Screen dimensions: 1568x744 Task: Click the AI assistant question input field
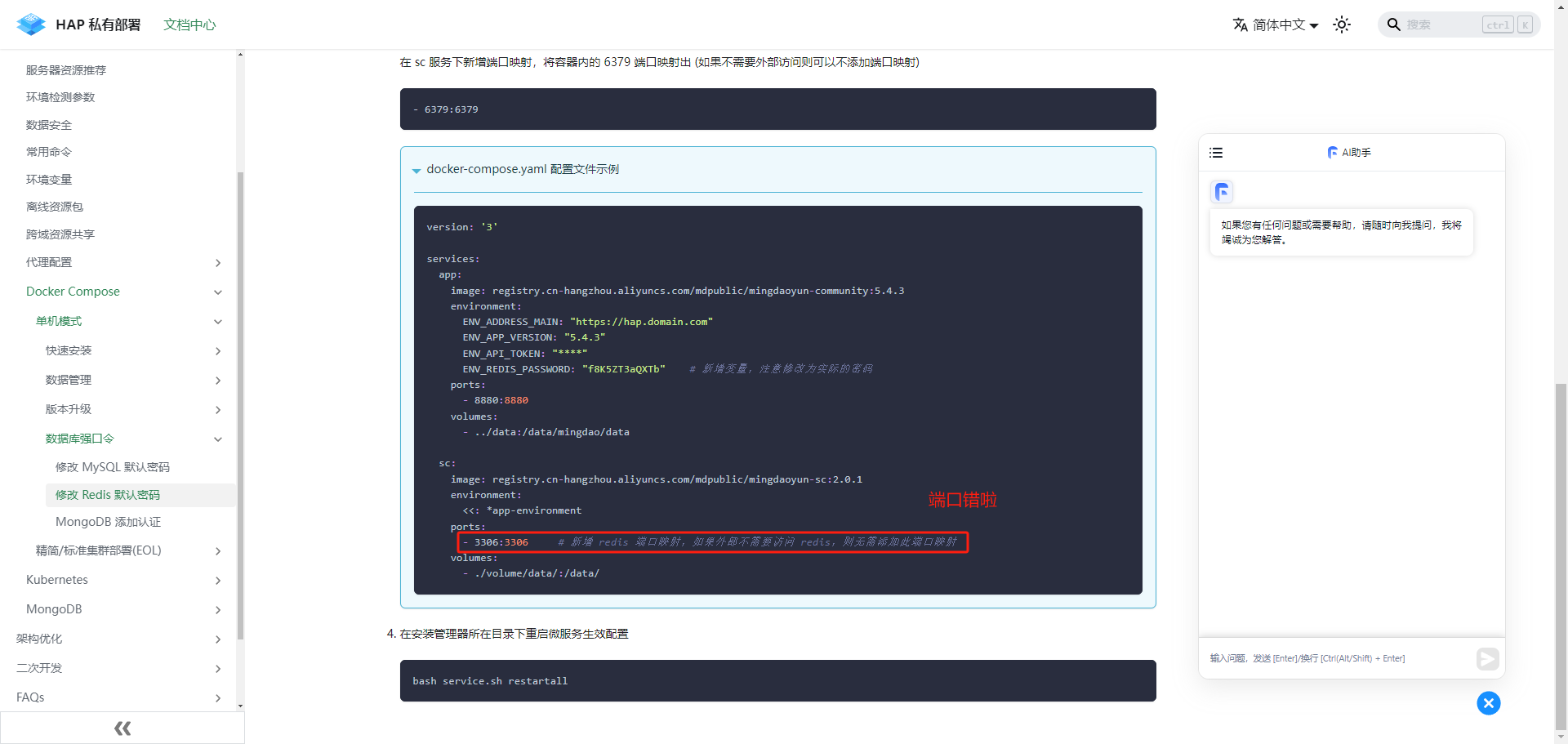pos(1339,658)
